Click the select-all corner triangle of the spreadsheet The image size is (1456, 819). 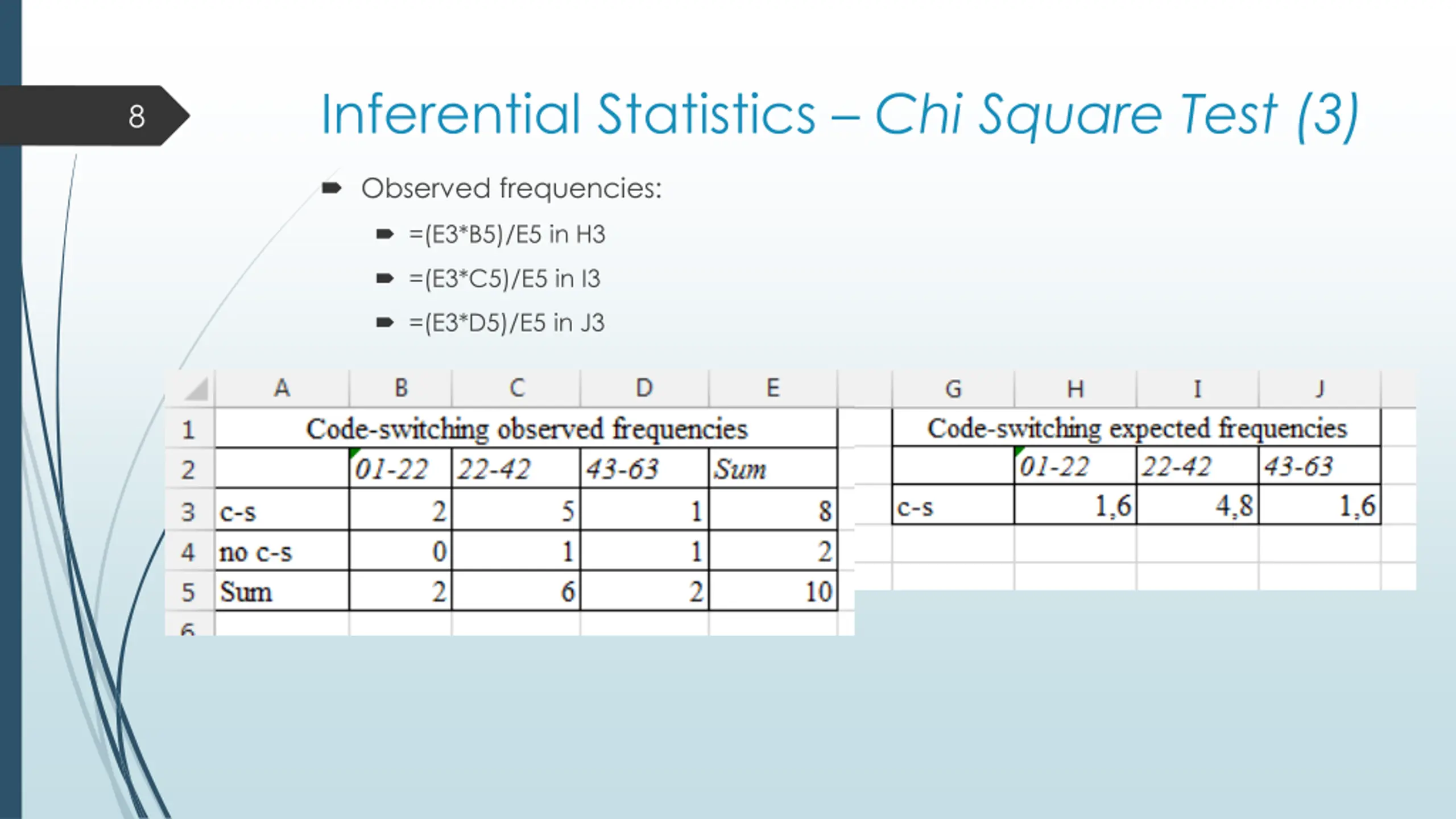pyautogui.click(x=196, y=389)
